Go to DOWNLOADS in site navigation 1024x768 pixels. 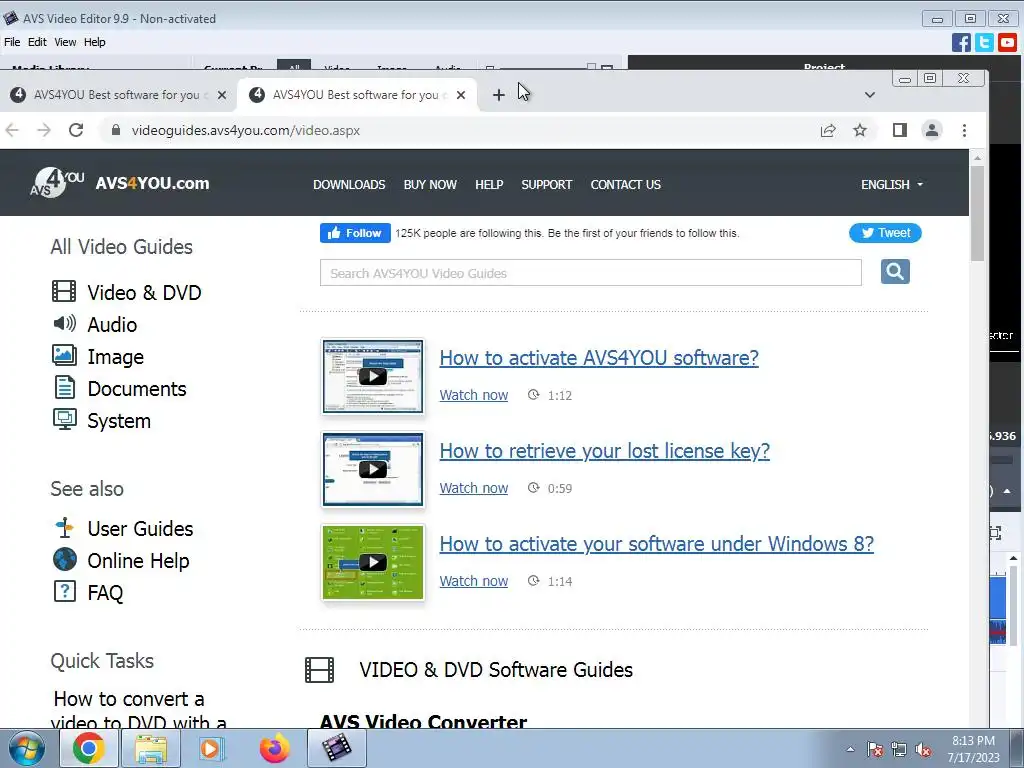[349, 184]
